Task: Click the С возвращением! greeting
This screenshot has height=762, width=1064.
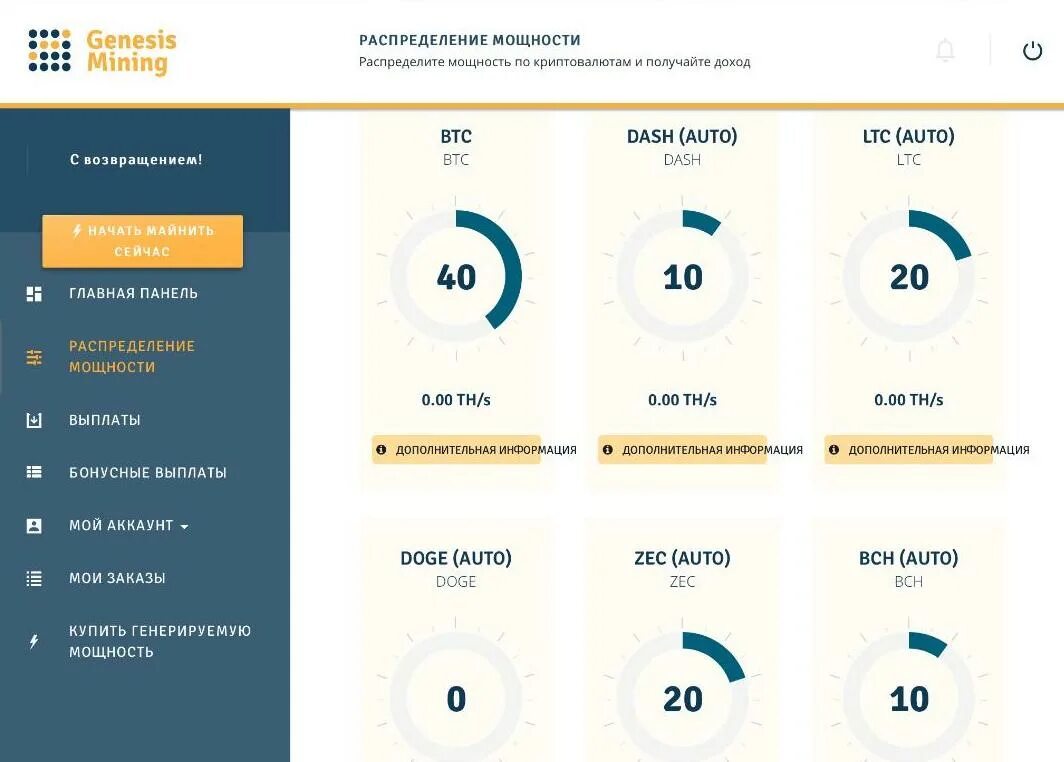Action: click(136, 160)
